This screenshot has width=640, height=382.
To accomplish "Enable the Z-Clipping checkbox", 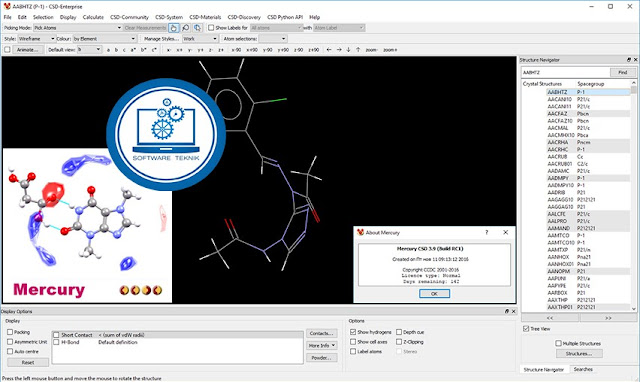I will [x=399, y=342].
